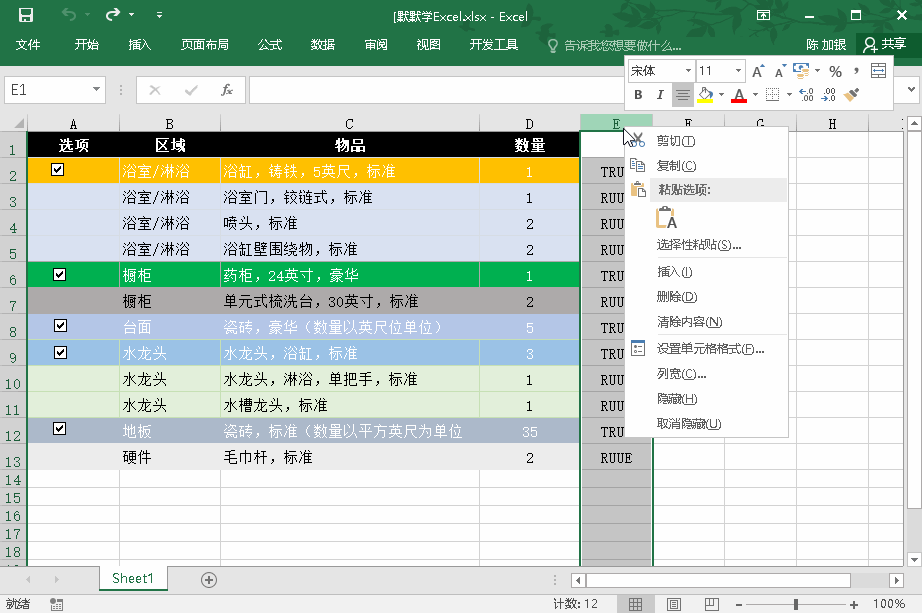Open the Name Box dropdown arrow
This screenshot has height=613, width=922.
(96, 89)
